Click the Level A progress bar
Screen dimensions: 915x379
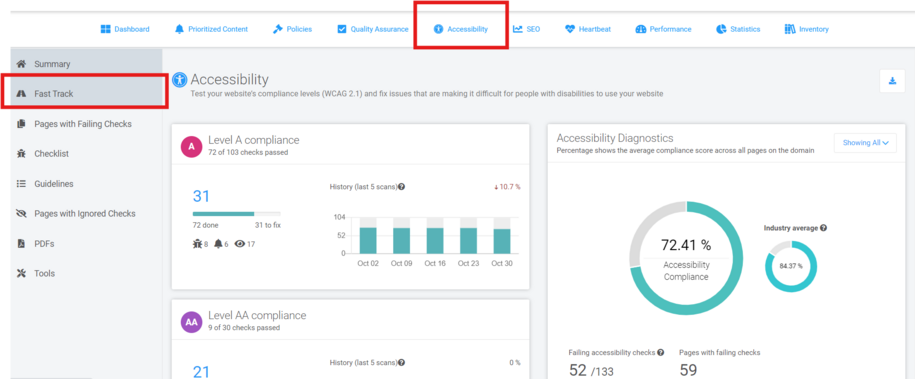tap(236, 214)
